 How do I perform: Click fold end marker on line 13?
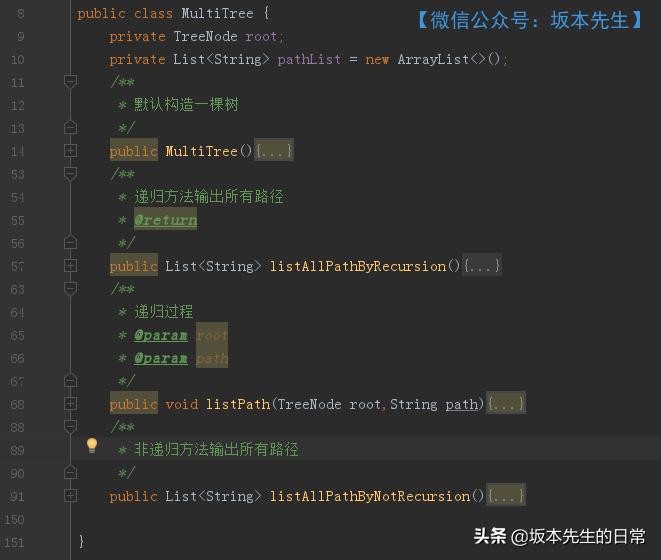(70, 127)
